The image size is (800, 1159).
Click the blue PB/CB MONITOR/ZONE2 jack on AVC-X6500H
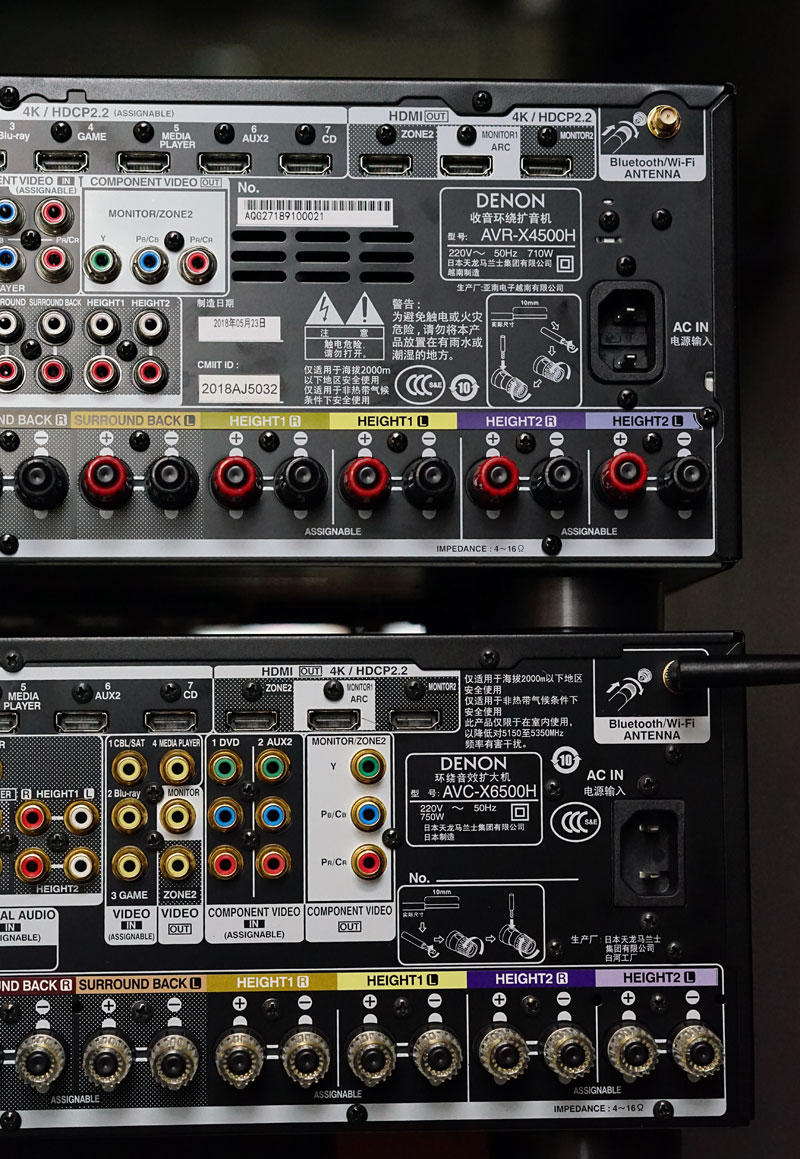[x=368, y=814]
